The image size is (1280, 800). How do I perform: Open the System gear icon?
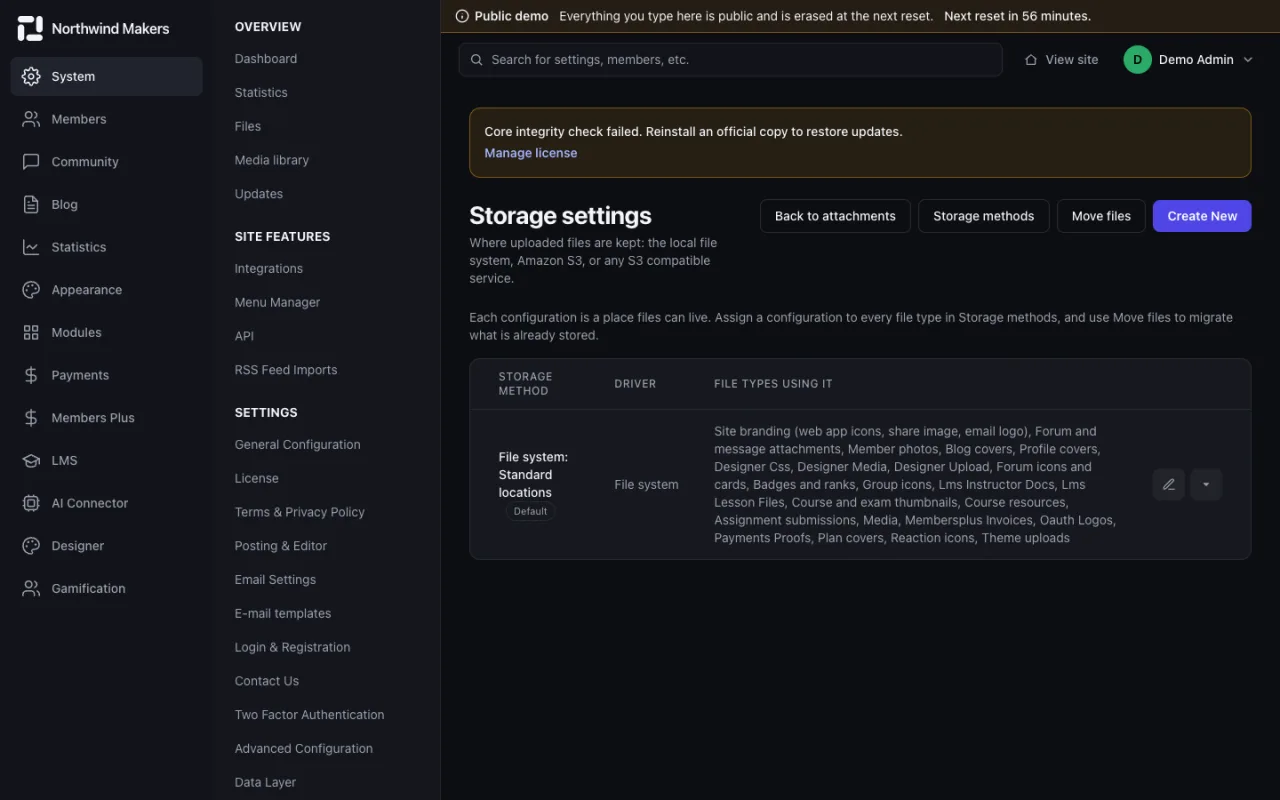31,76
